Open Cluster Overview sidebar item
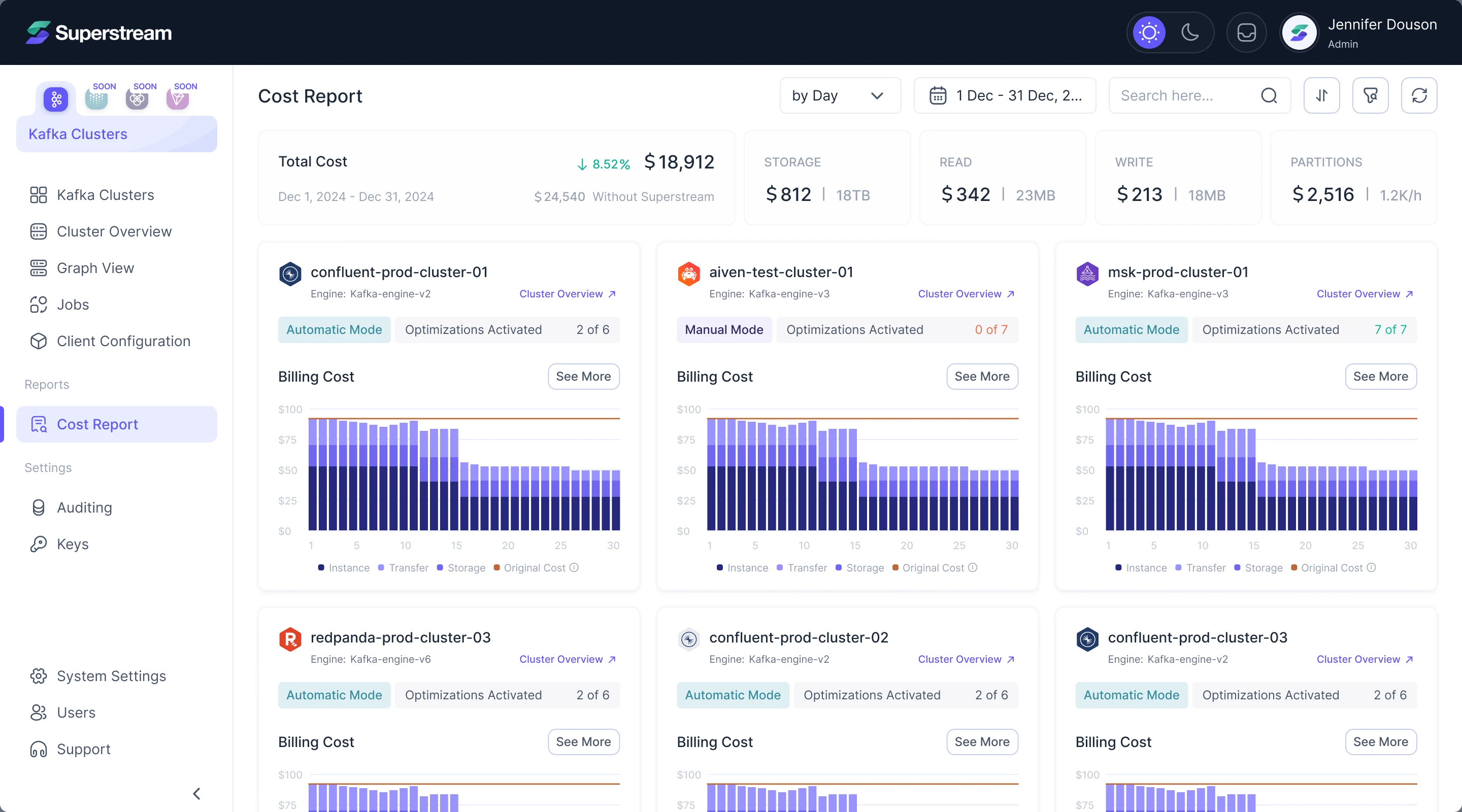 coord(116,231)
